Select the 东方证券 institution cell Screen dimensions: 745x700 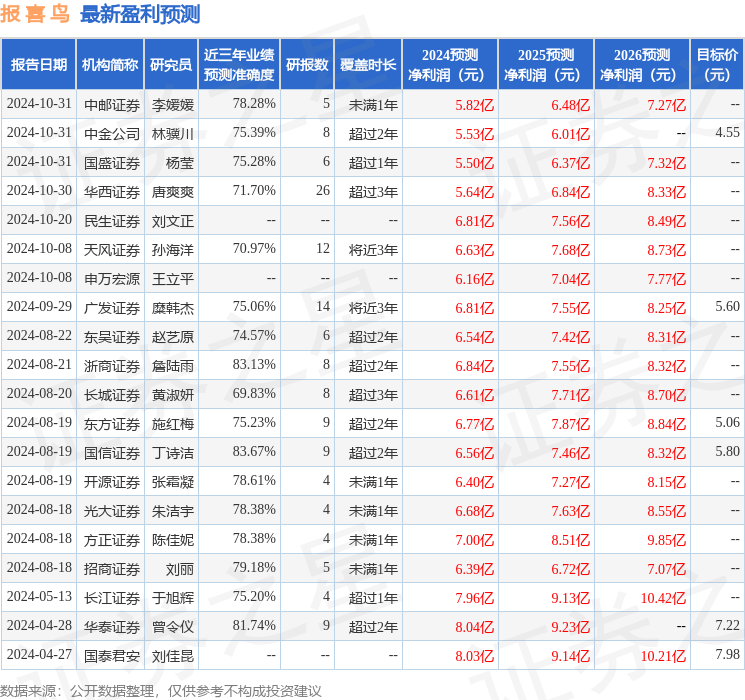coord(112,423)
